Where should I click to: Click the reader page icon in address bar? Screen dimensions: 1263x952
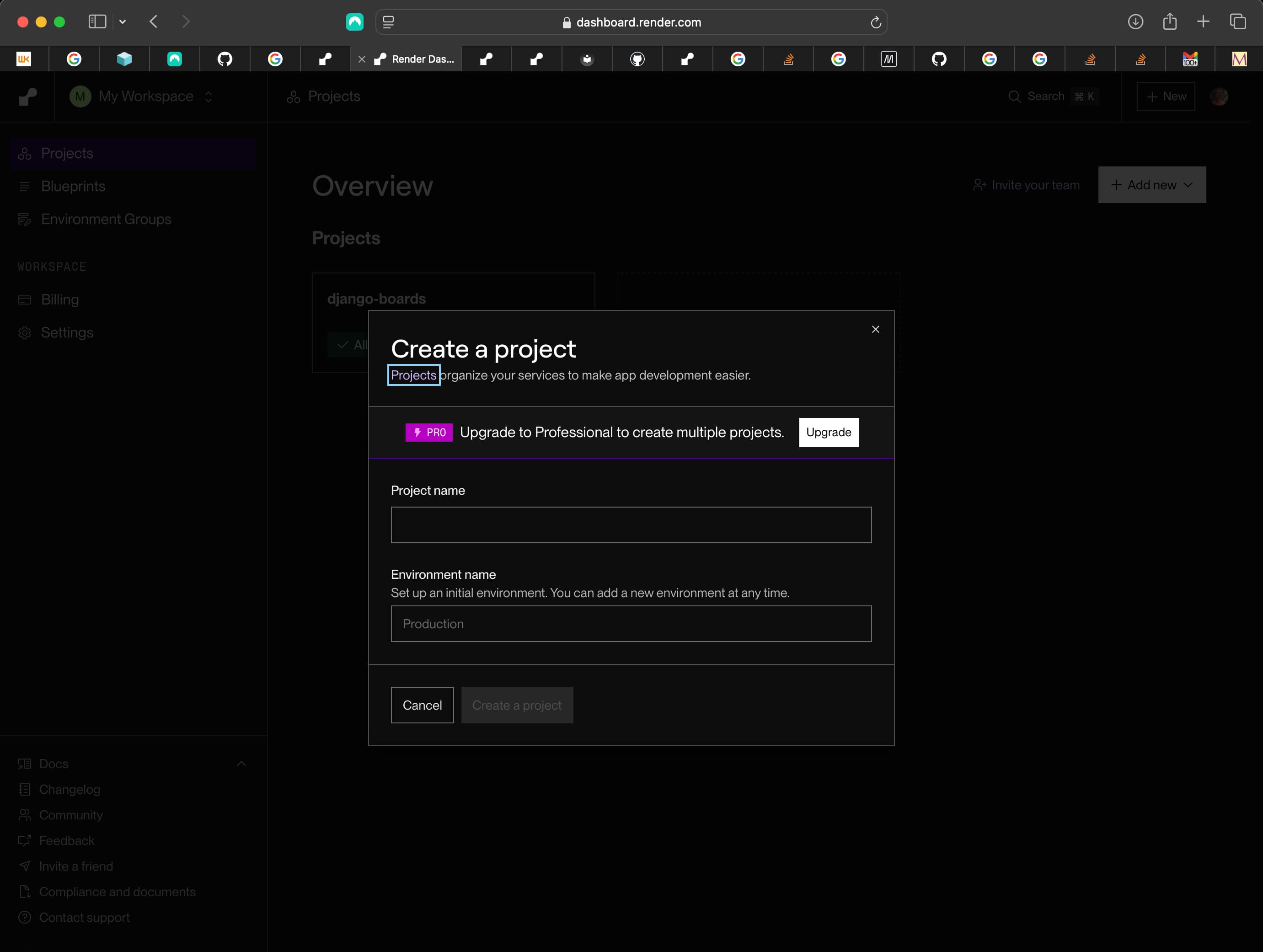click(x=388, y=22)
